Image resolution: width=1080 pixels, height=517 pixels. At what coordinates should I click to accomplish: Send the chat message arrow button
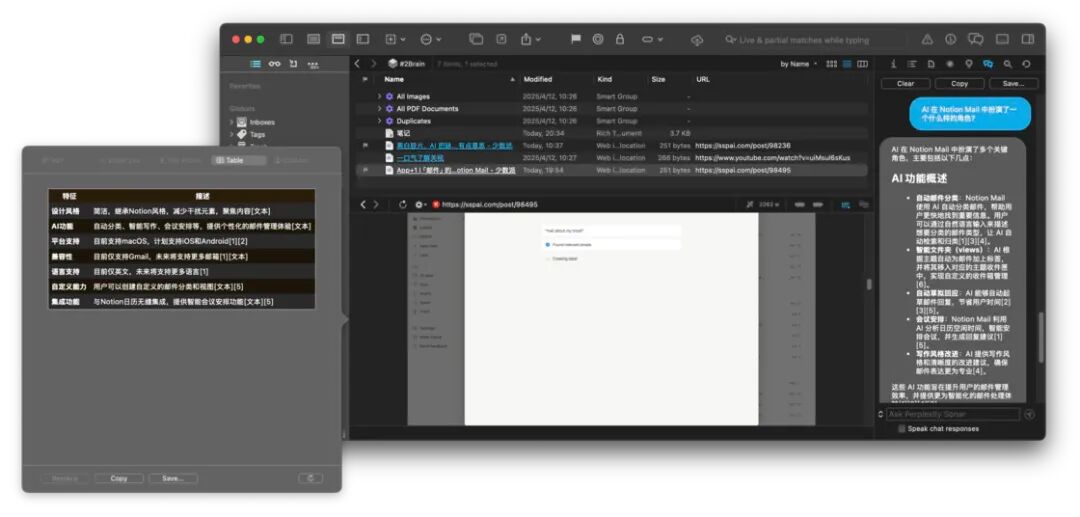pyautogui.click(x=1029, y=414)
